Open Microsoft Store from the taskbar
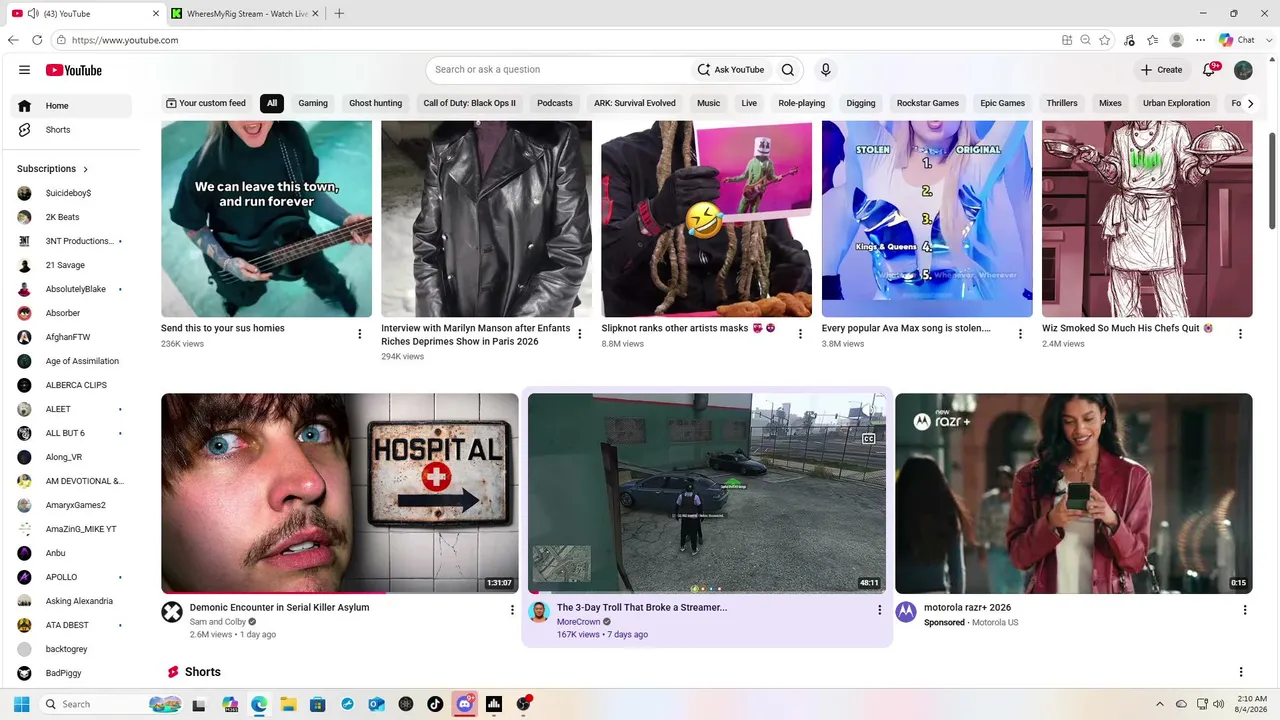Image resolution: width=1280 pixels, height=720 pixels. 317,704
